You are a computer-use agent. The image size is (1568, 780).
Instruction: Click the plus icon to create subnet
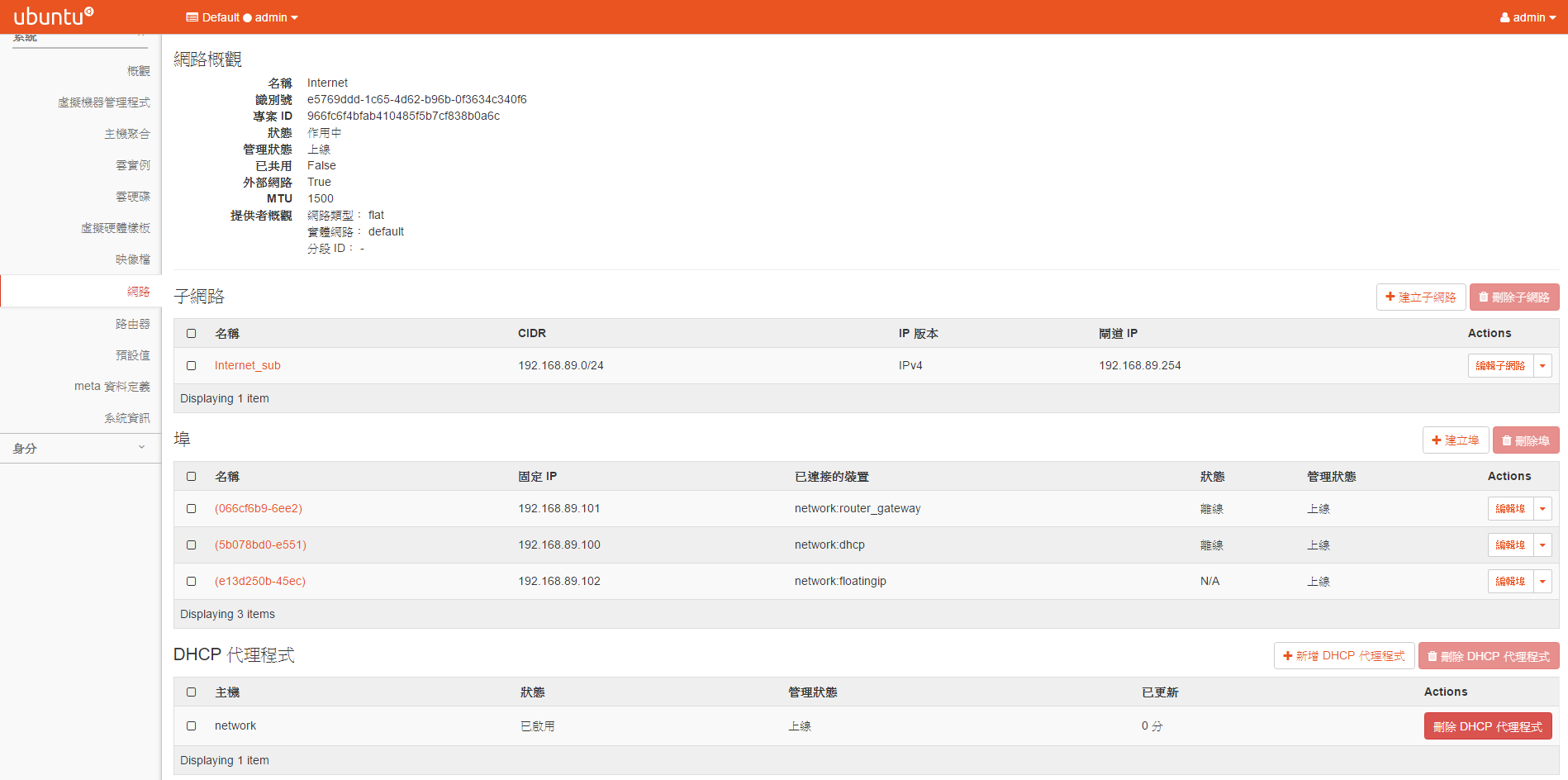1390,297
